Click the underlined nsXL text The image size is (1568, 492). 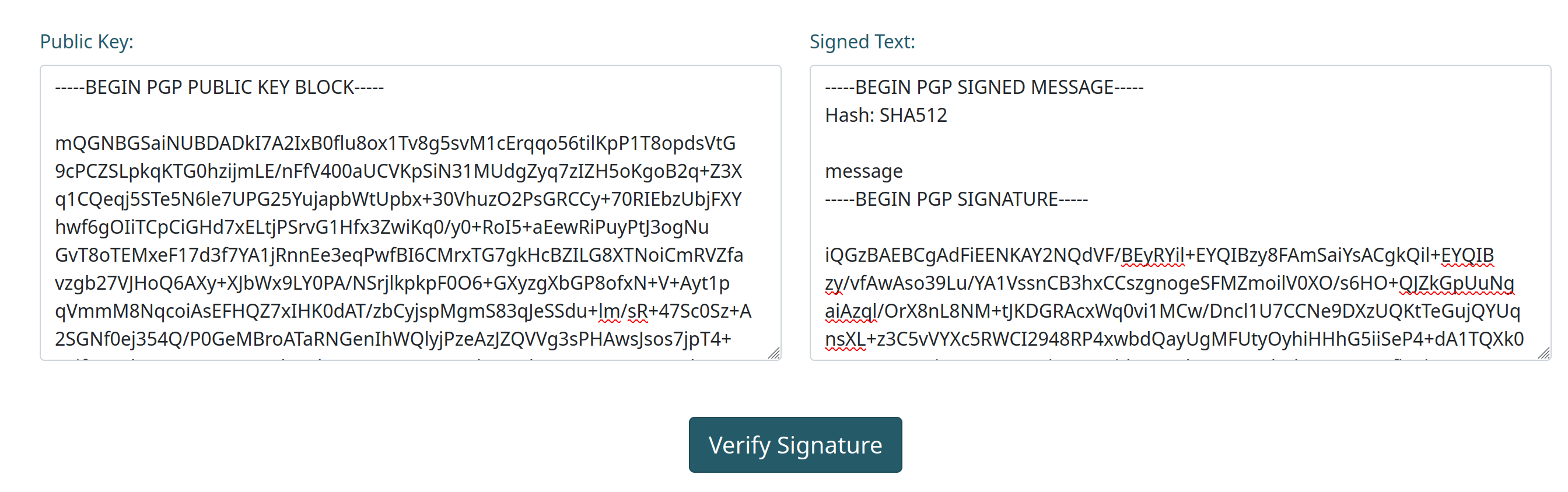[845, 339]
